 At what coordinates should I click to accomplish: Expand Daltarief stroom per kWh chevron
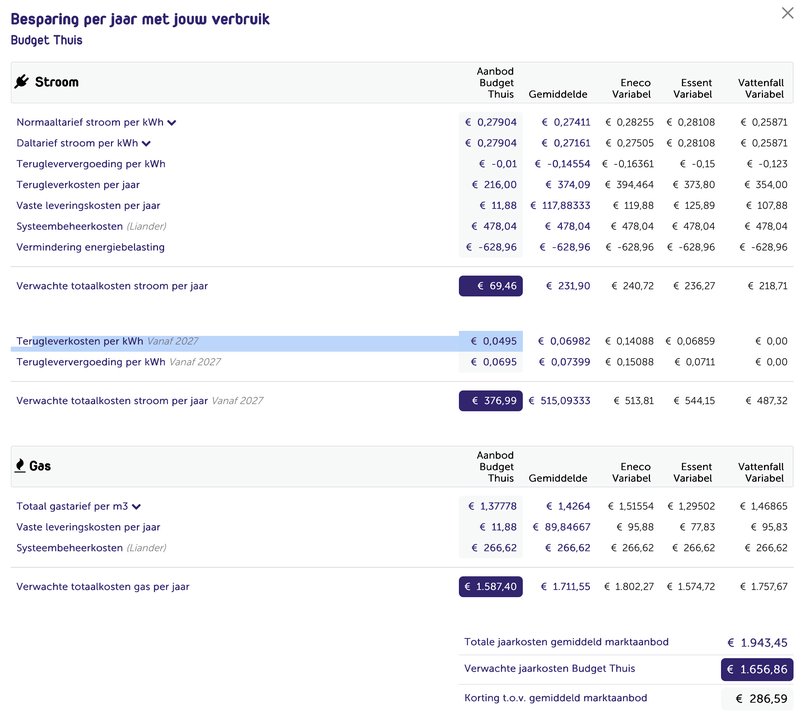146,143
